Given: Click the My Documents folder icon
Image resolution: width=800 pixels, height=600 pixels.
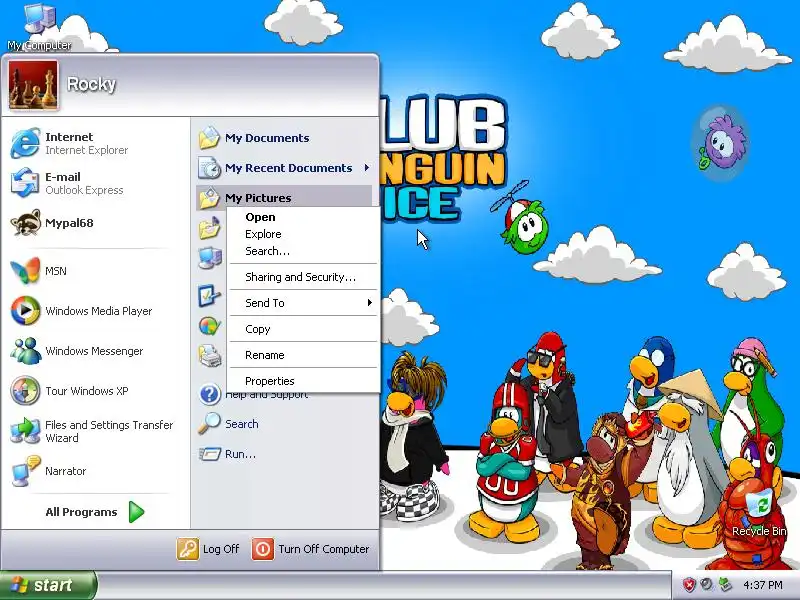Looking at the screenshot, I should point(209,138).
